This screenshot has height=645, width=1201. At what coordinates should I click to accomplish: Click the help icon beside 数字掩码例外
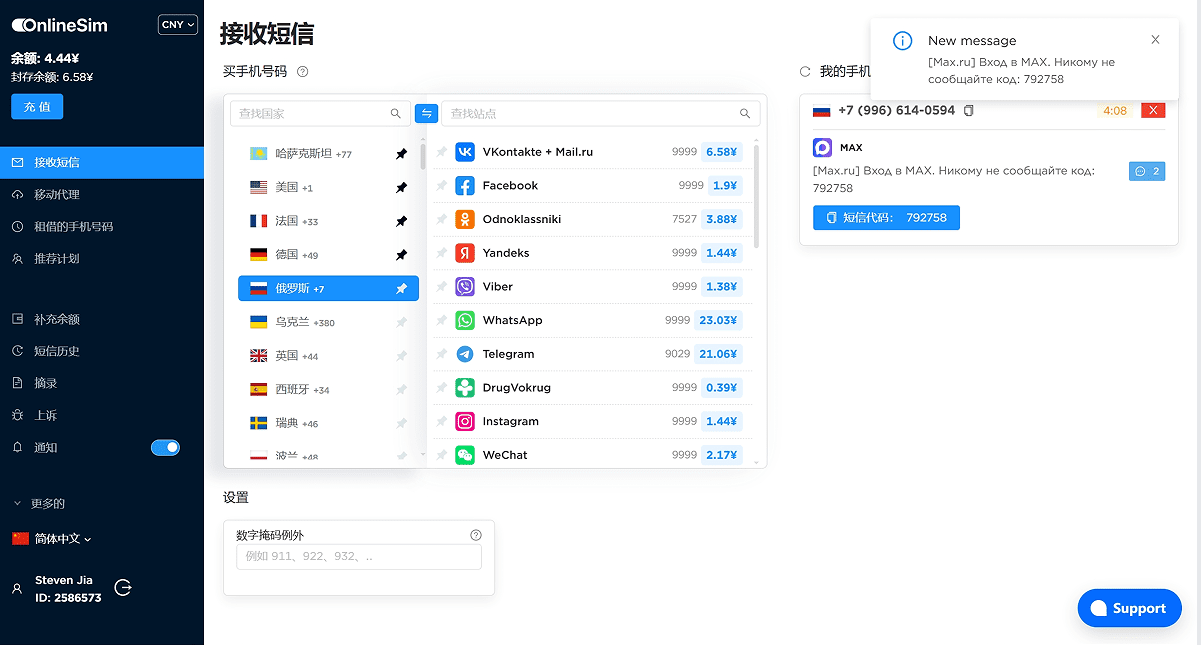click(476, 535)
